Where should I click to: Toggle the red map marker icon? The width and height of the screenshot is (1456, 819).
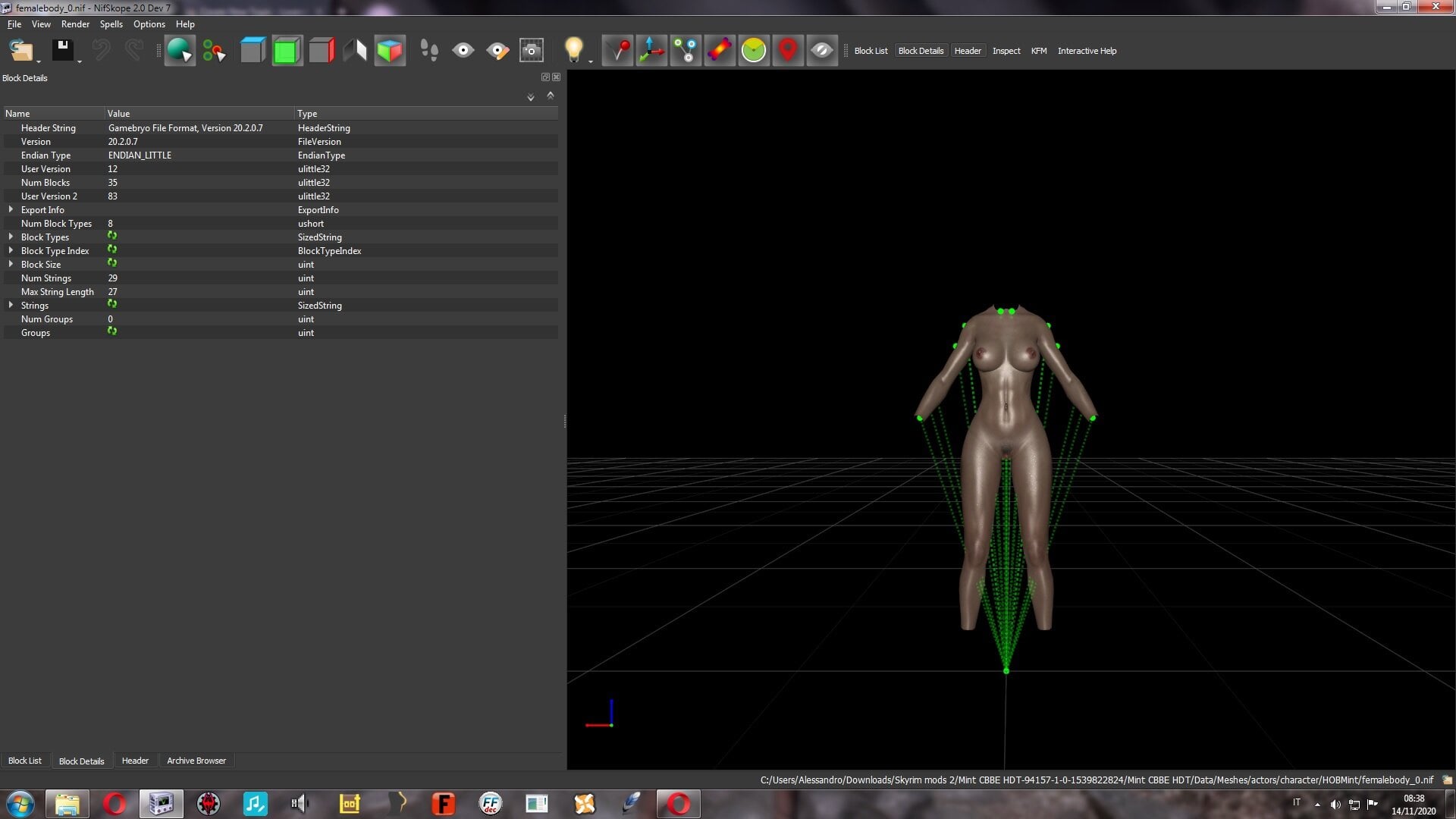tap(788, 51)
